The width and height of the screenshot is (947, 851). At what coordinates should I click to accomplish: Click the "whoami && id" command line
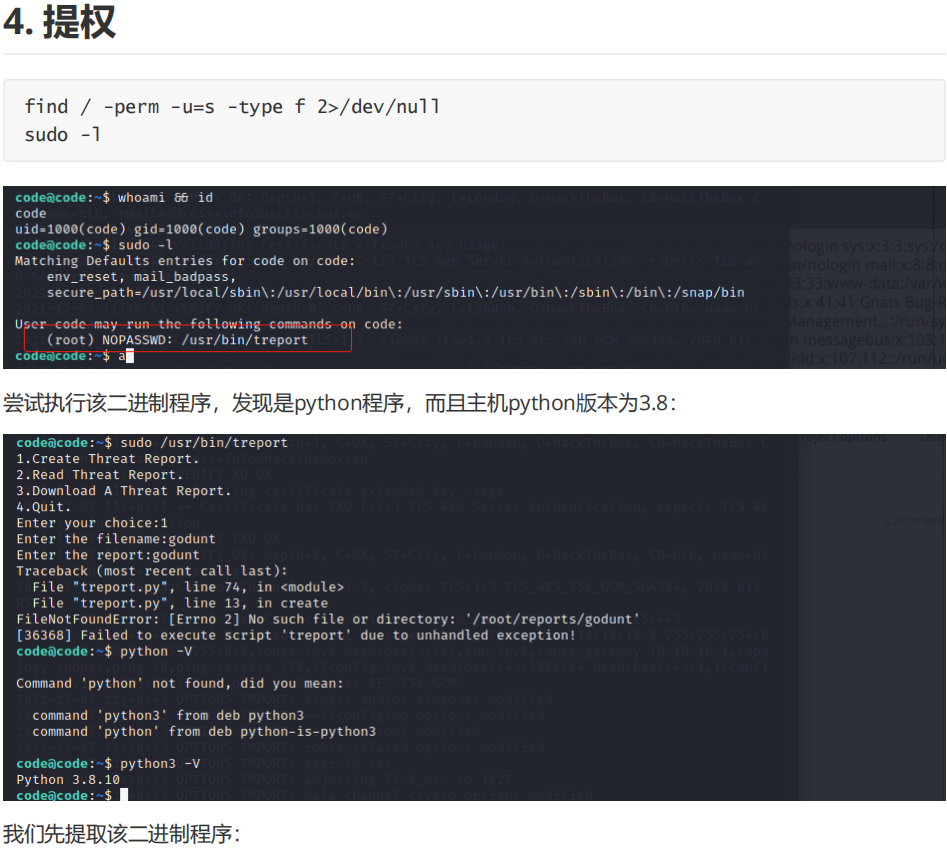[x=114, y=197]
